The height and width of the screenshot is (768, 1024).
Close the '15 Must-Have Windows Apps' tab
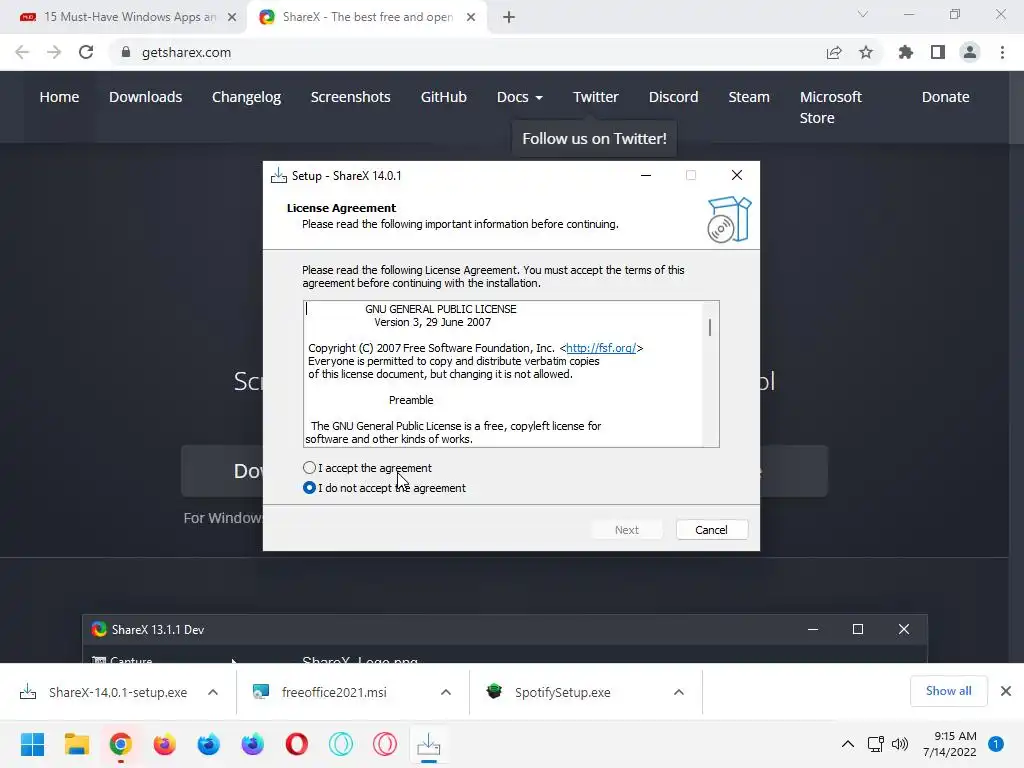[x=232, y=17]
